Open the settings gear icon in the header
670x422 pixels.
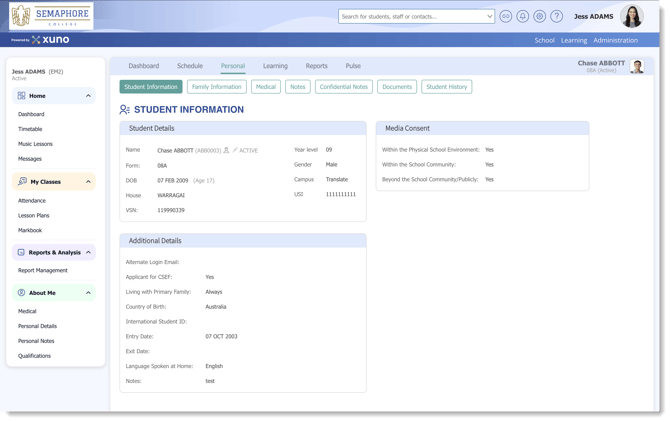pos(539,17)
